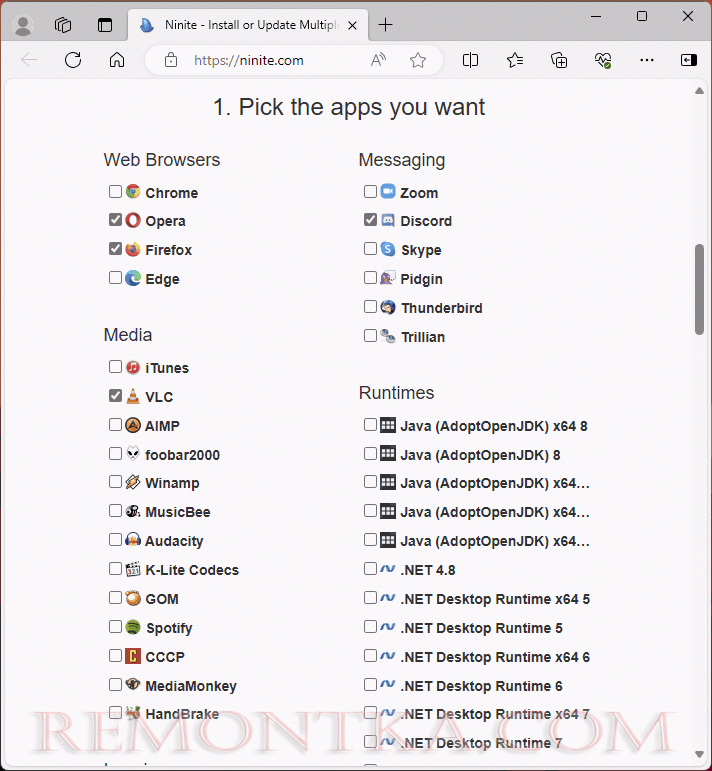This screenshot has height=771, width=712.
Task: Open the split screen view icon
Action: pyautogui.click(x=471, y=60)
